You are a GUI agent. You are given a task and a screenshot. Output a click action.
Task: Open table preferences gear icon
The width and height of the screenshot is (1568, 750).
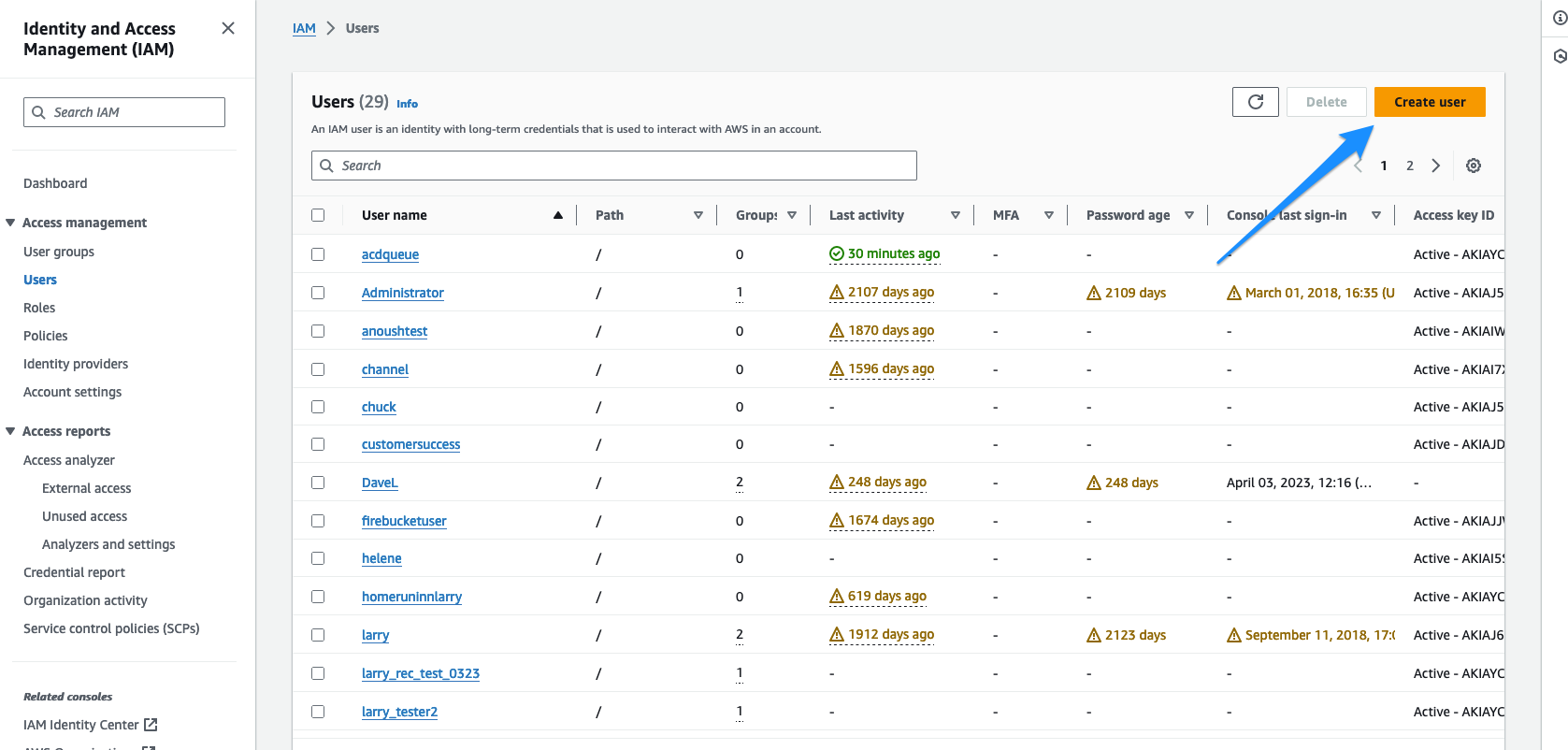click(x=1474, y=166)
